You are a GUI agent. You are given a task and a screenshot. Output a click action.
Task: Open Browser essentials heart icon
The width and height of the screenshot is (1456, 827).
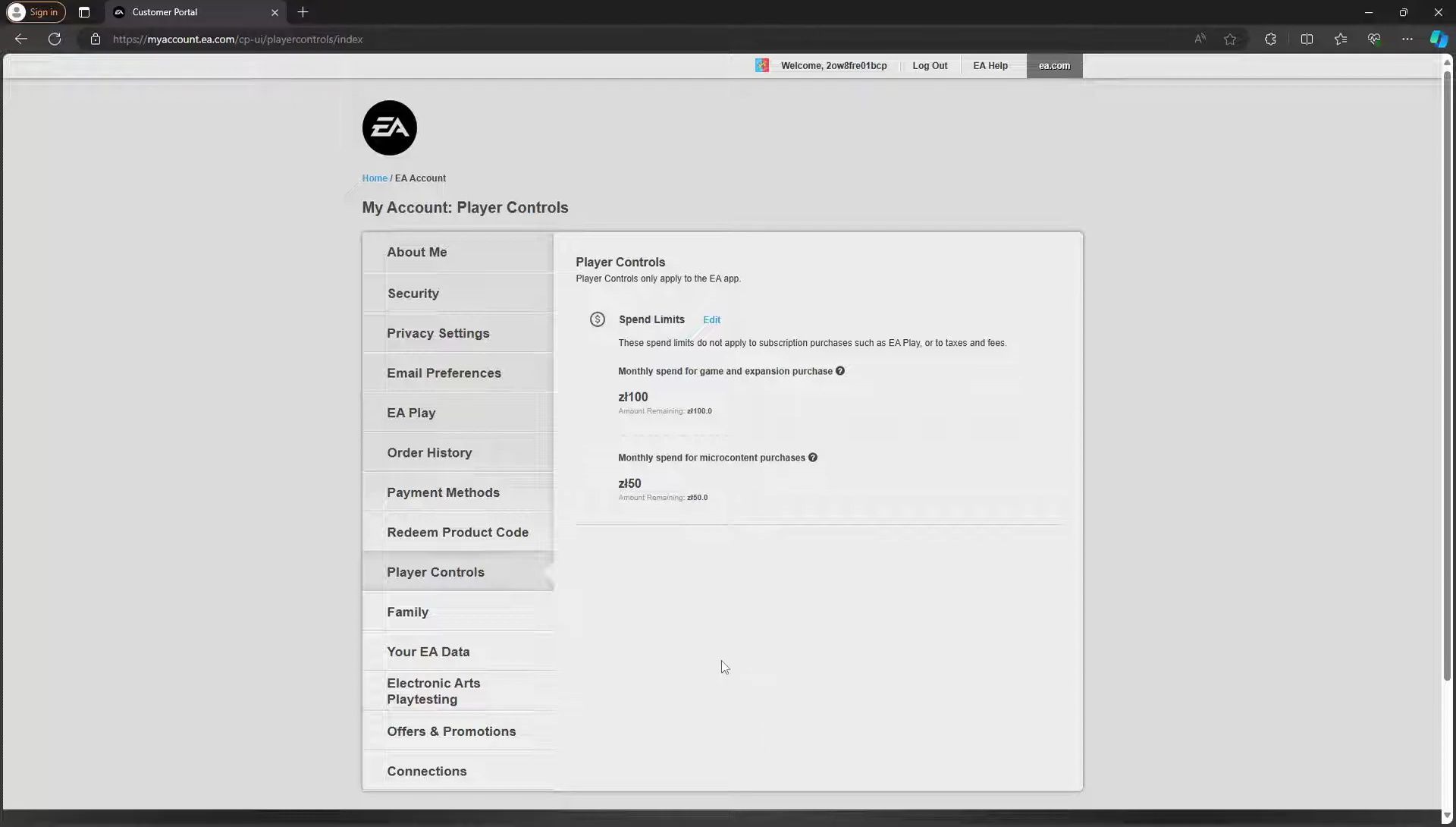coord(1374,39)
